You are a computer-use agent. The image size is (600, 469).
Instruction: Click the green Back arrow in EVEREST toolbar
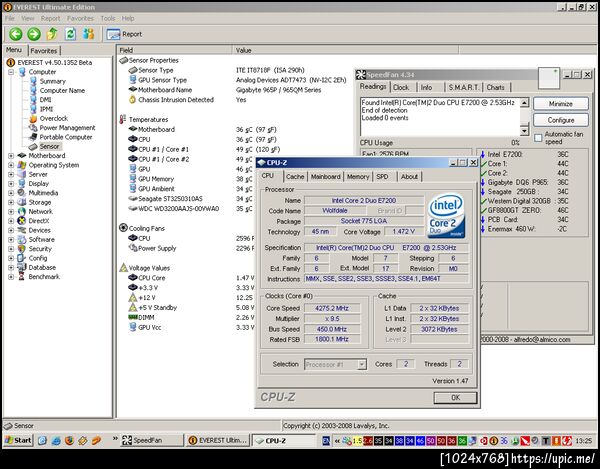pyautogui.click(x=15, y=33)
